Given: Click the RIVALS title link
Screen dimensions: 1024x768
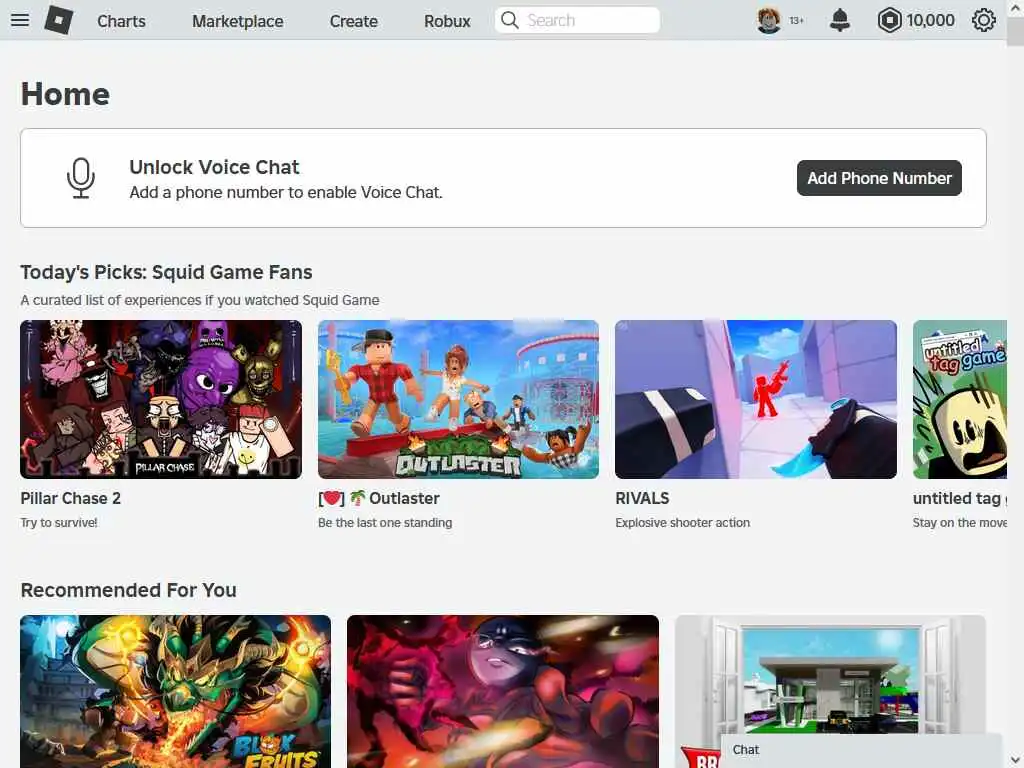Looking at the screenshot, I should pyautogui.click(x=642, y=498).
